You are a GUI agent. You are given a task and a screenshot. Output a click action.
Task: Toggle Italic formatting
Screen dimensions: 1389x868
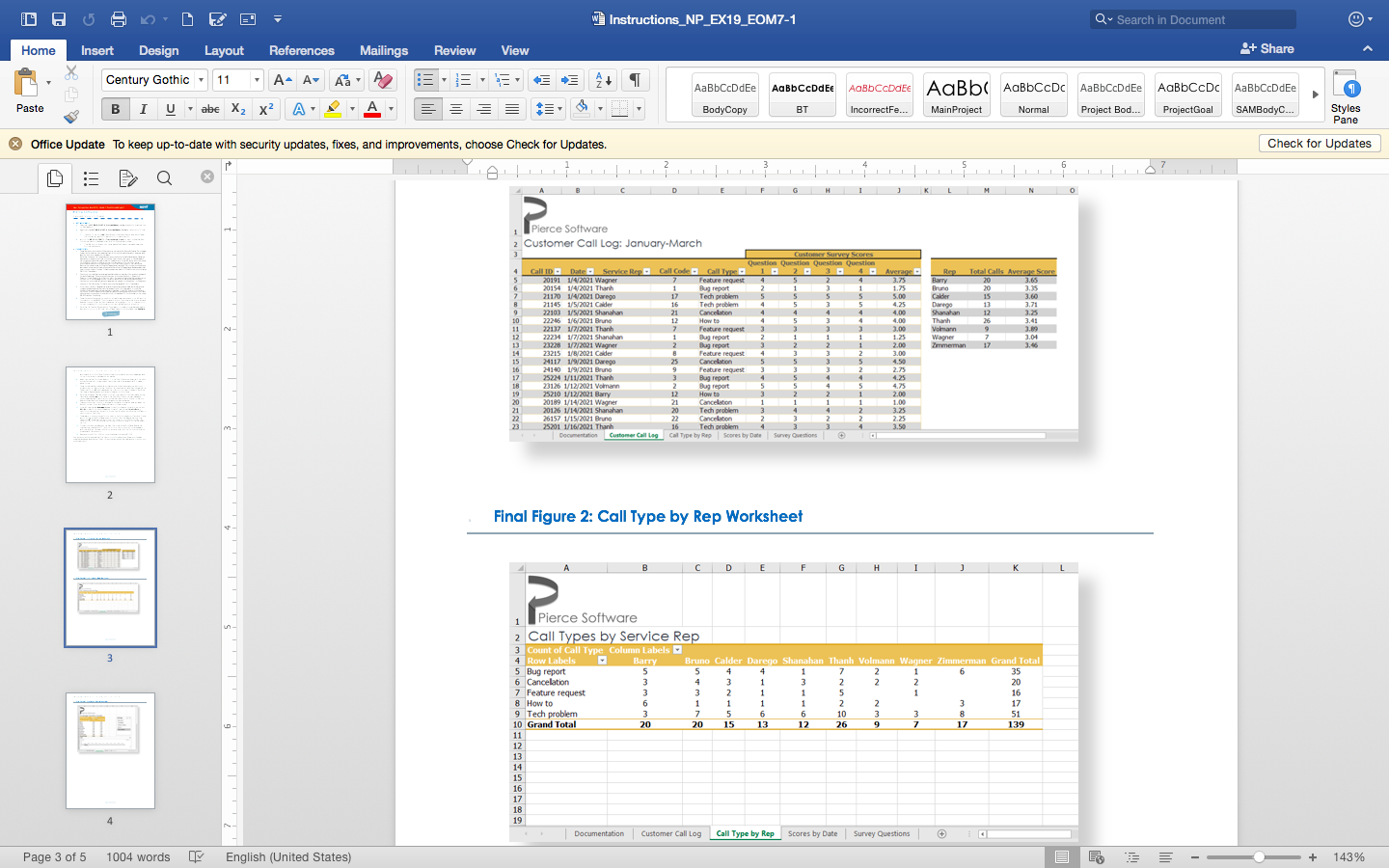(143, 109)
